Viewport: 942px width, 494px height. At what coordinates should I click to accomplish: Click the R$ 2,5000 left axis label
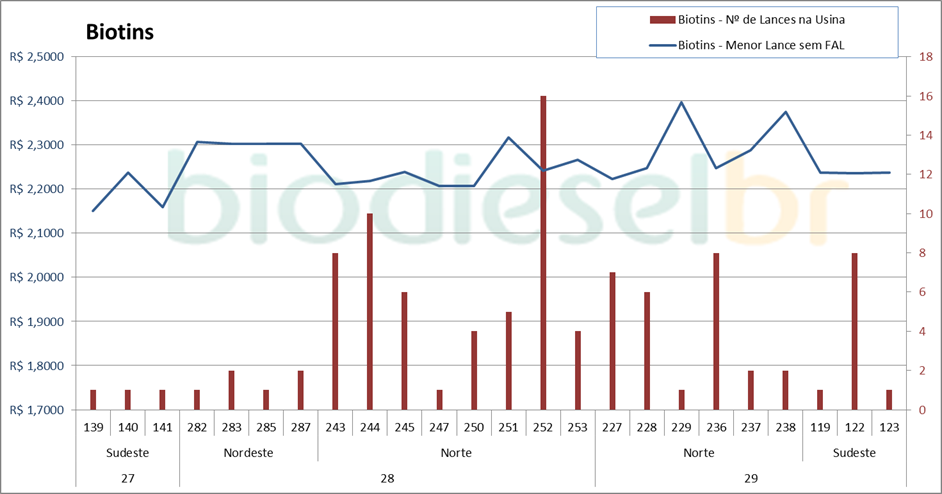pyautogui.click(x=36, y=57)
